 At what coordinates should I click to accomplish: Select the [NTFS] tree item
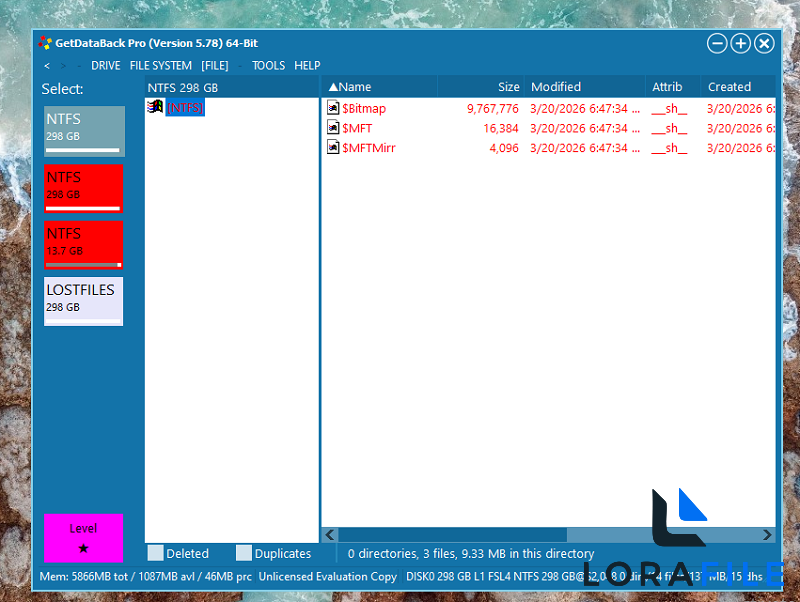(x=184, y=107)
